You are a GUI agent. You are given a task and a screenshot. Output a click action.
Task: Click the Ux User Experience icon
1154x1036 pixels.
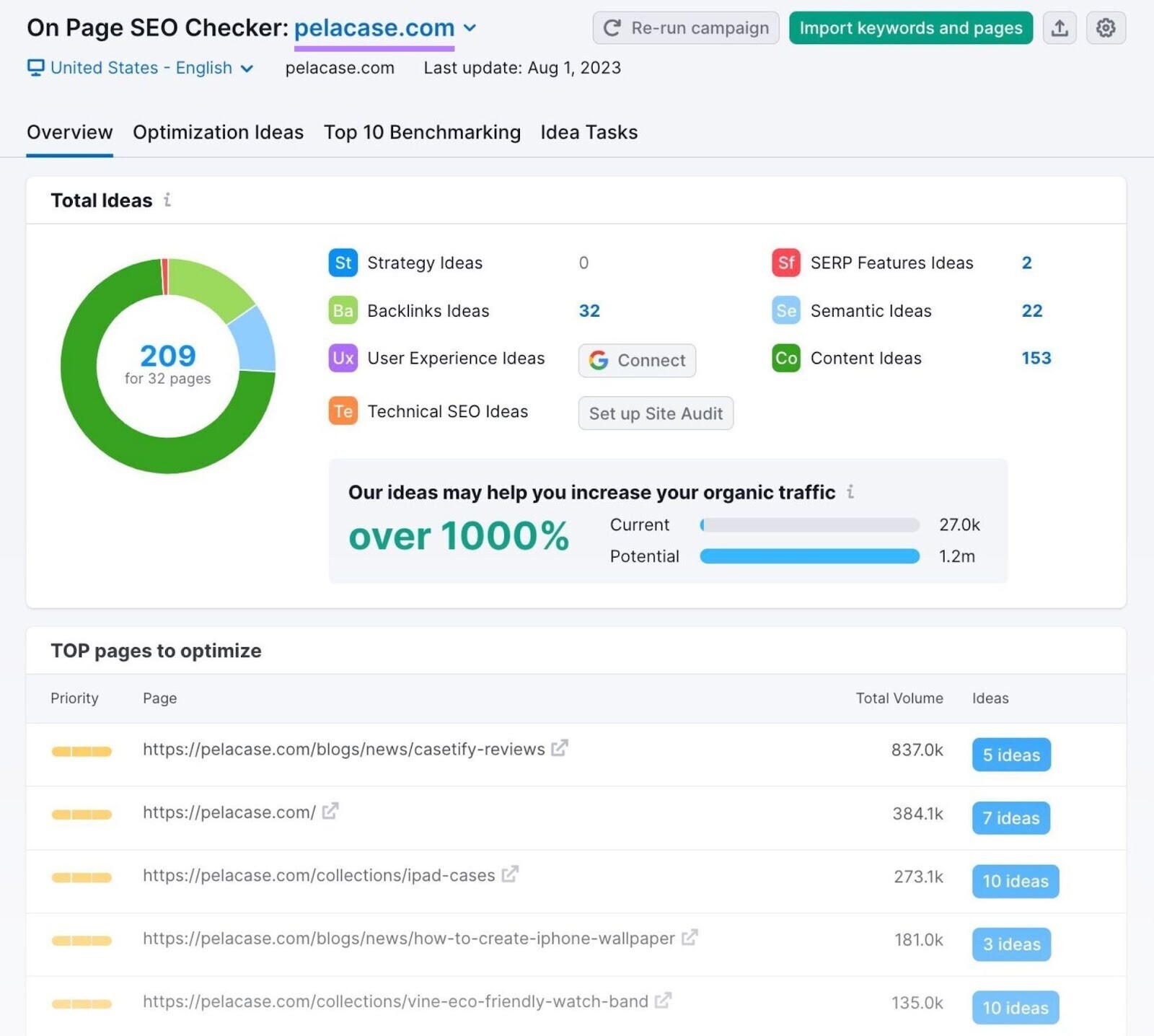coord(343,359)
